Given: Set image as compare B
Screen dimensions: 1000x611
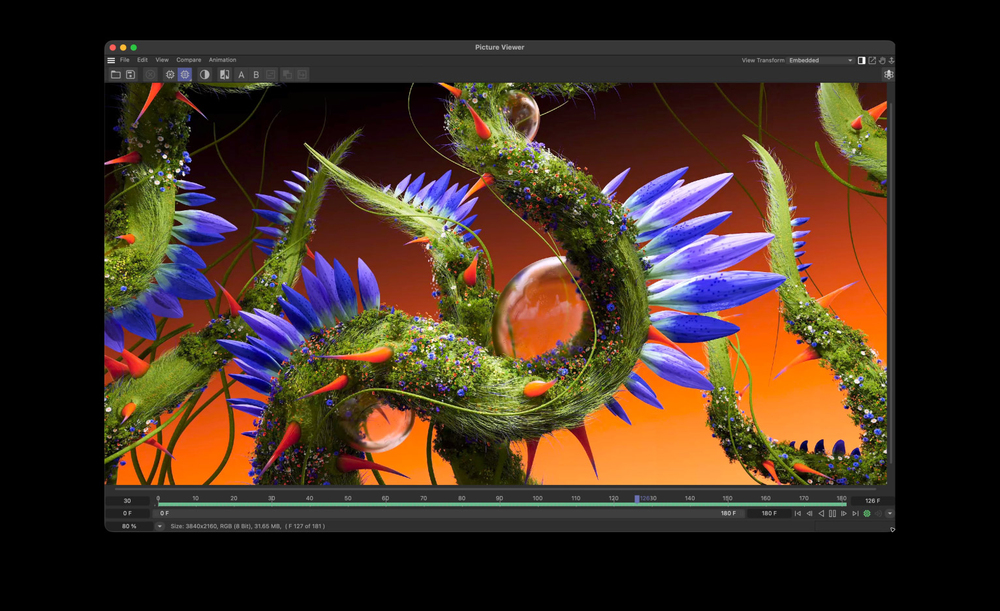Looking at the screenshot, I should [256, 75].
